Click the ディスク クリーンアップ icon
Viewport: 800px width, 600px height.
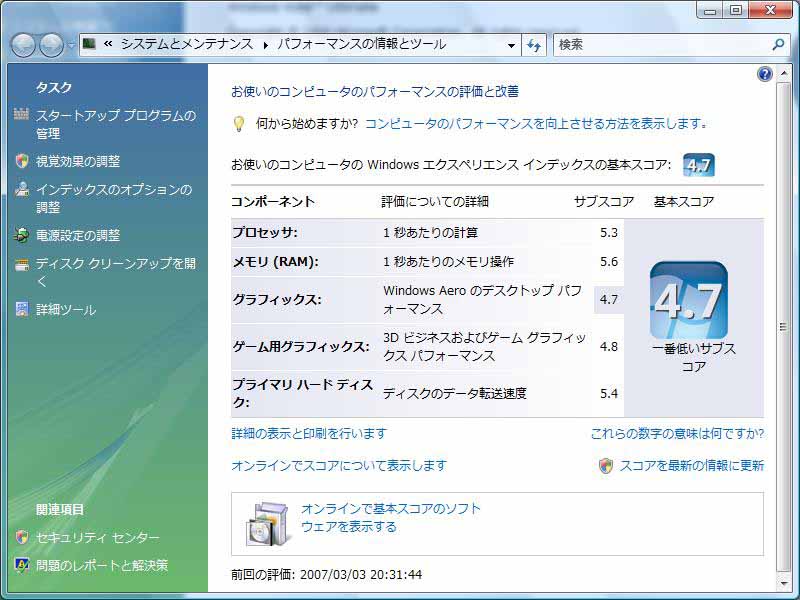click(x=21, y=265)
